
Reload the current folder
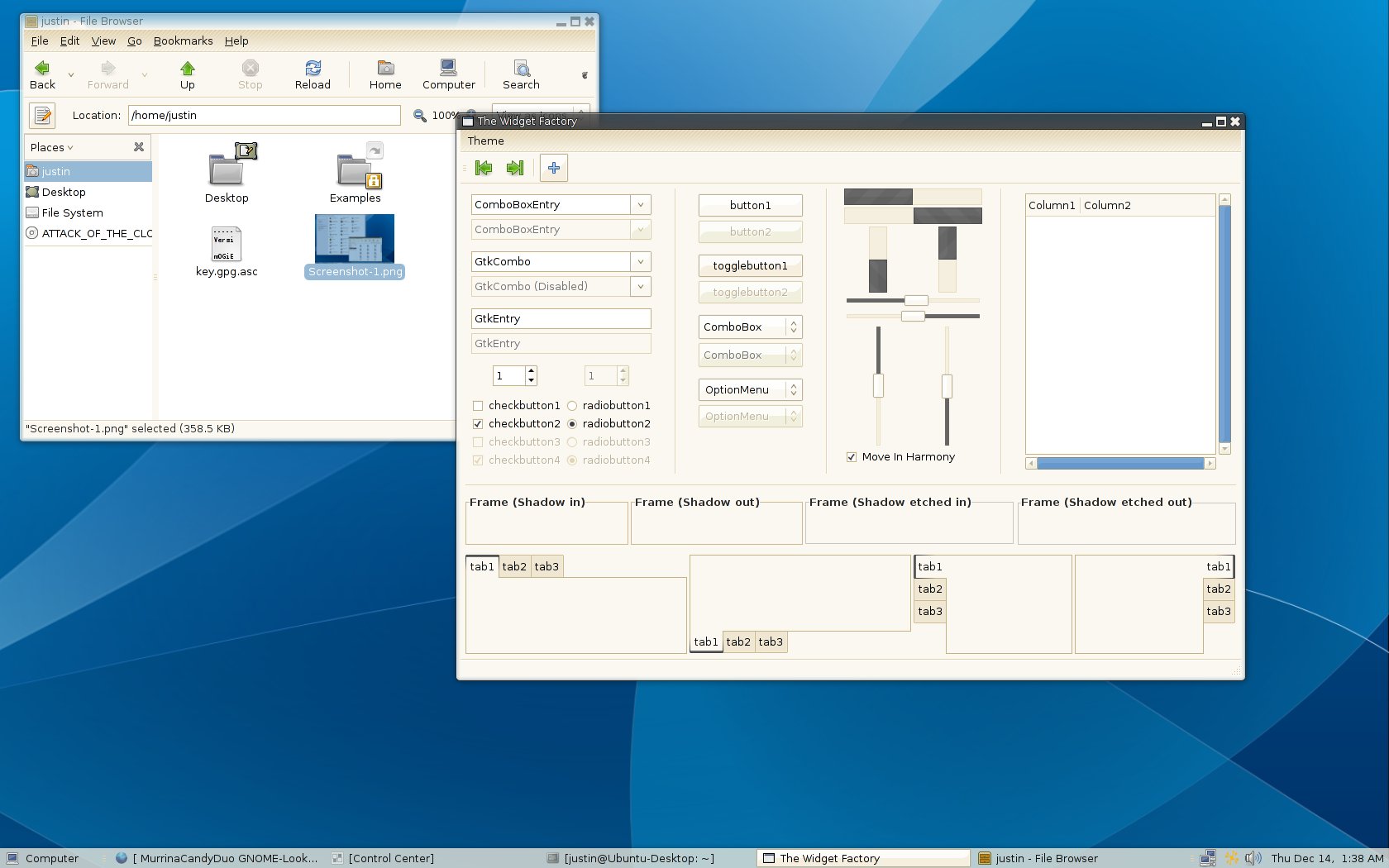[313, 74]
